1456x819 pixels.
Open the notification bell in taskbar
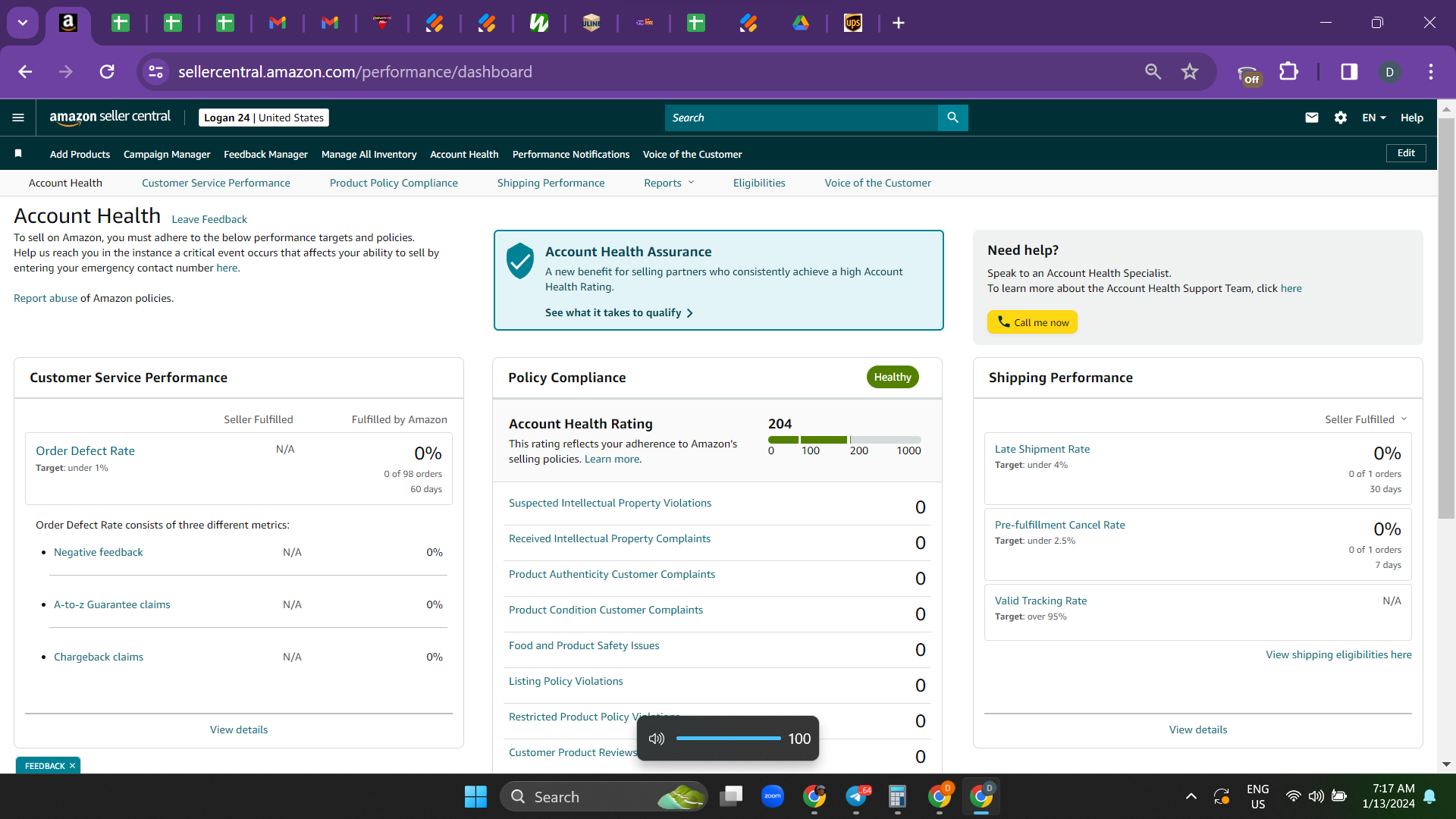pos(1429,796)
